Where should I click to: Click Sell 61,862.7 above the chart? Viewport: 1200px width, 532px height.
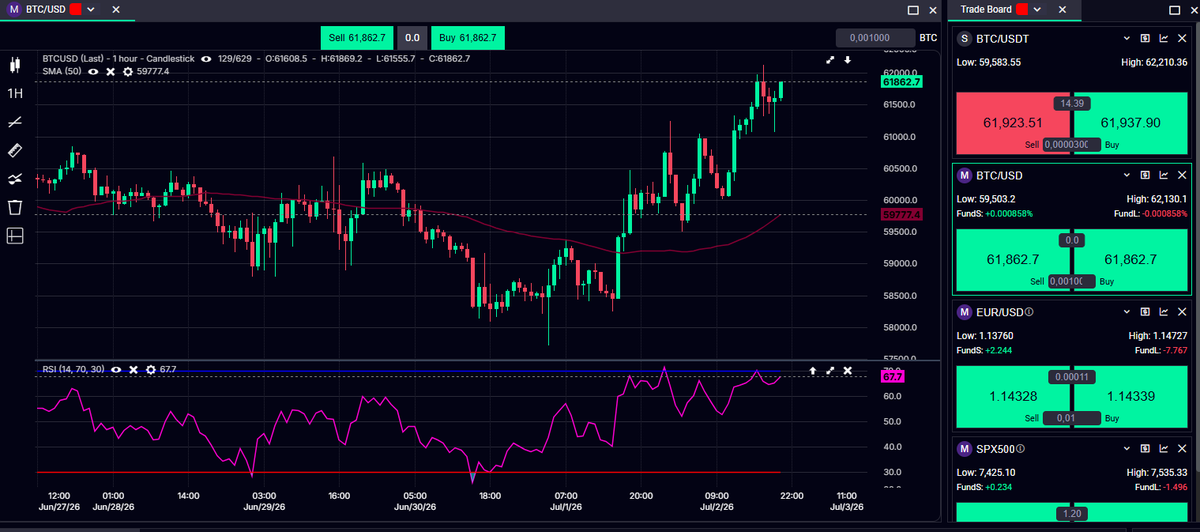point(356,38)
